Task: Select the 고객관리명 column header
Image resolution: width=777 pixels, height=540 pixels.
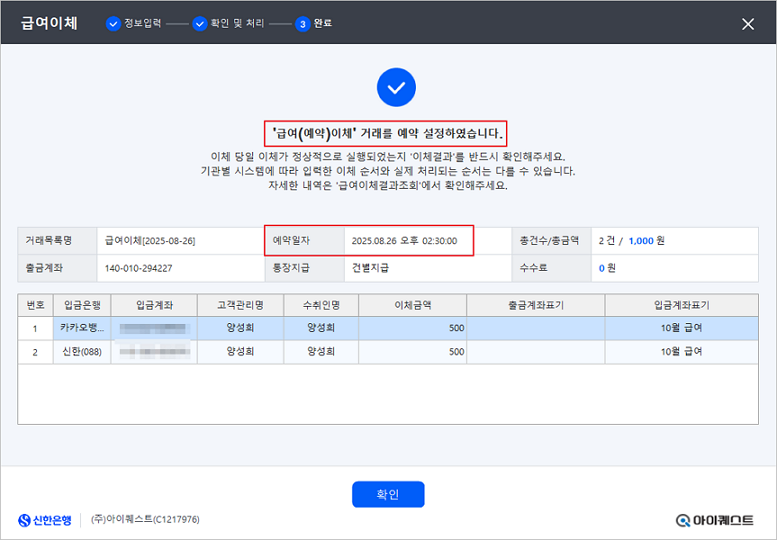Action: 240,305
